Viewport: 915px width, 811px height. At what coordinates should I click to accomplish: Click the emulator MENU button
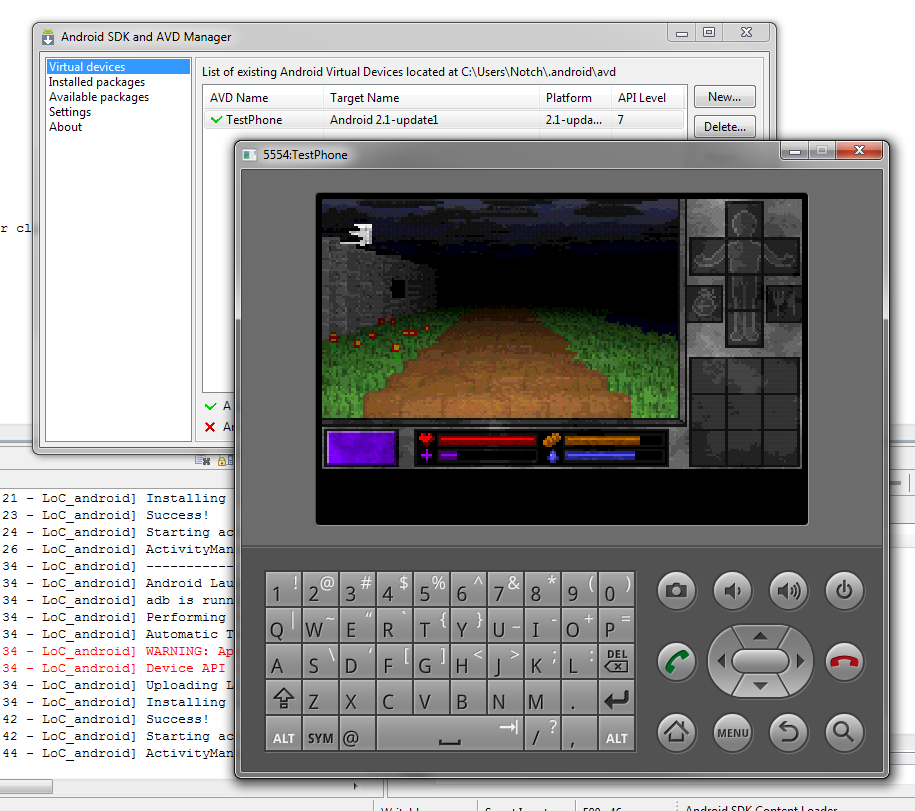[732, 732]
